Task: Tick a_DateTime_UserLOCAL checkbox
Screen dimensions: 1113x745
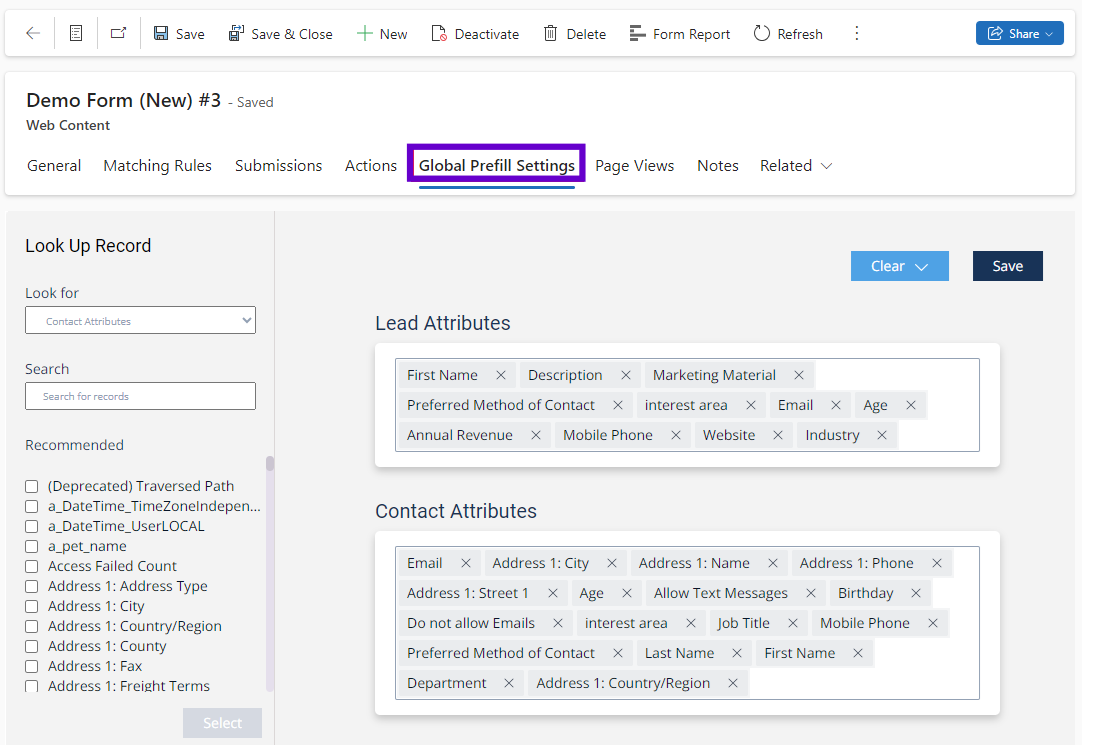Action: [31, 526]
